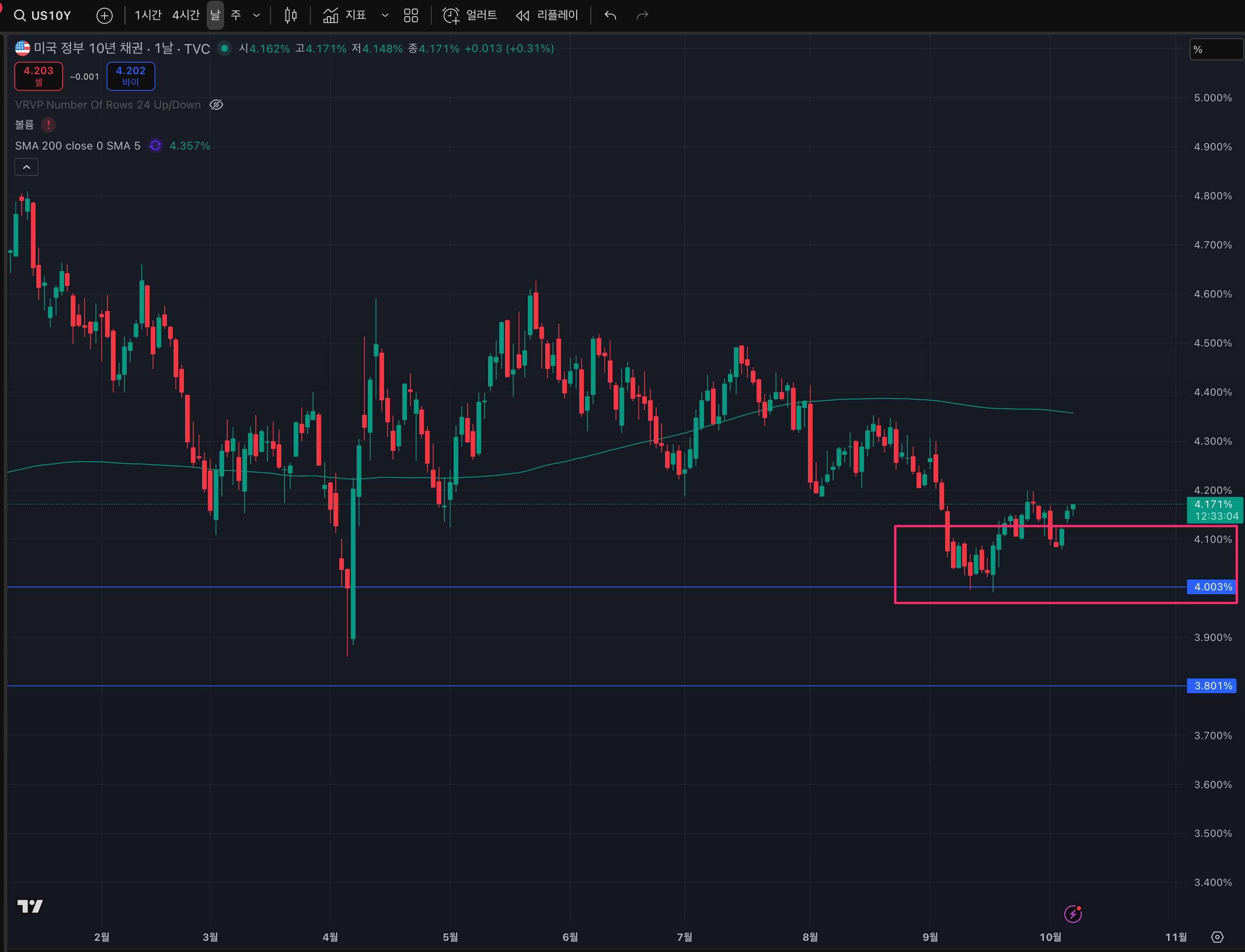Click the blue 4.202 바이 buy button
This screenshot has width=1245, height=952.
point(131,76)
